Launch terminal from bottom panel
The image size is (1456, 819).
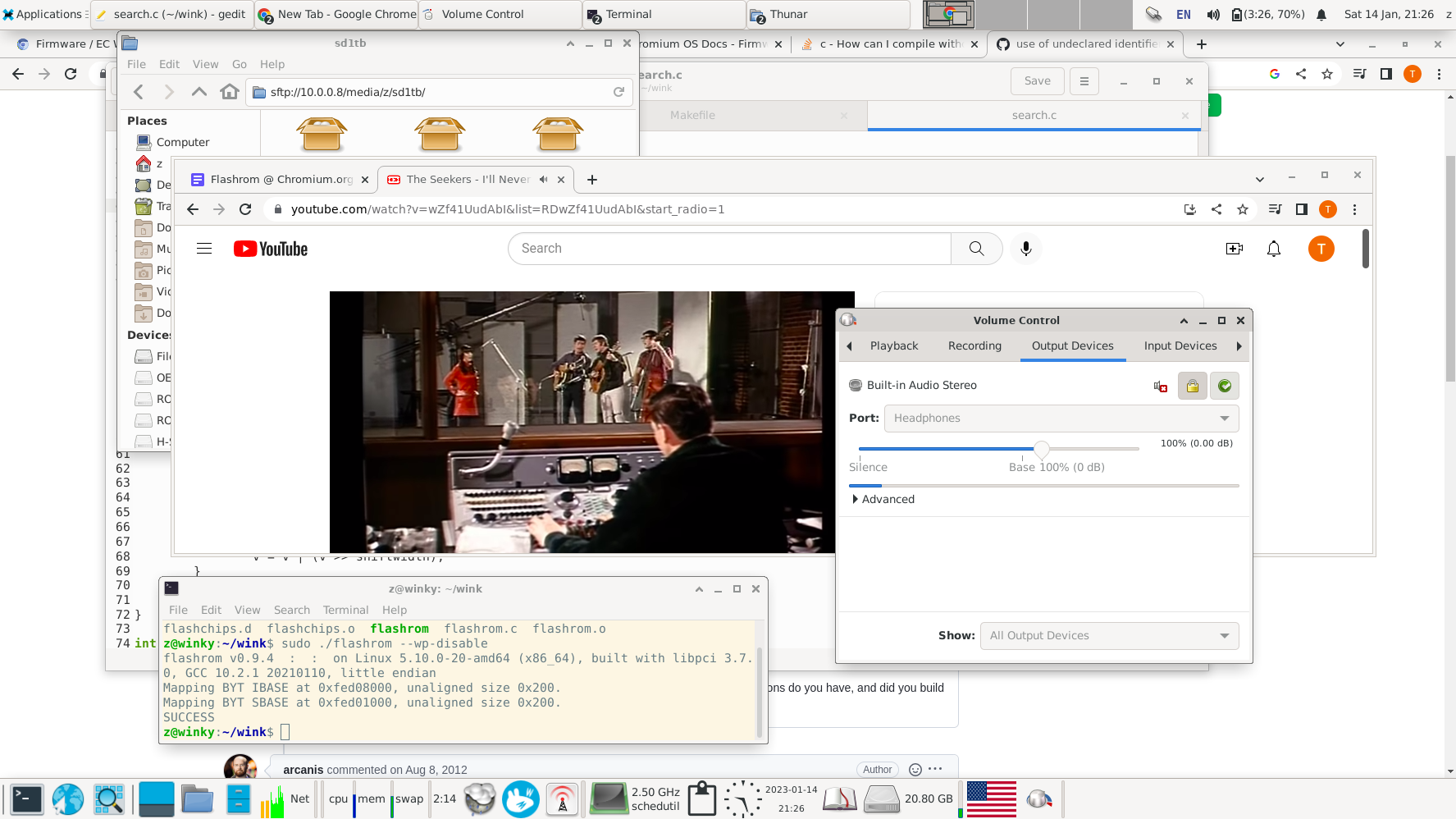(x=26, y=799)
